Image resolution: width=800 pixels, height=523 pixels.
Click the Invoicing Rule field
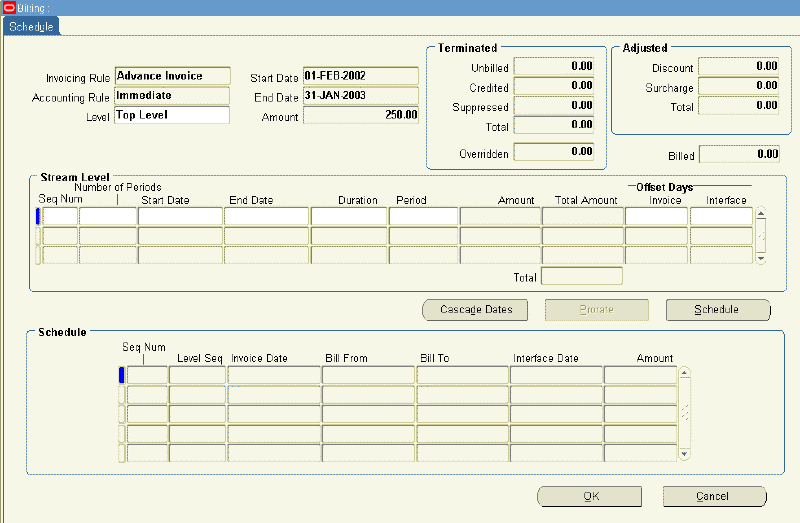172,76
